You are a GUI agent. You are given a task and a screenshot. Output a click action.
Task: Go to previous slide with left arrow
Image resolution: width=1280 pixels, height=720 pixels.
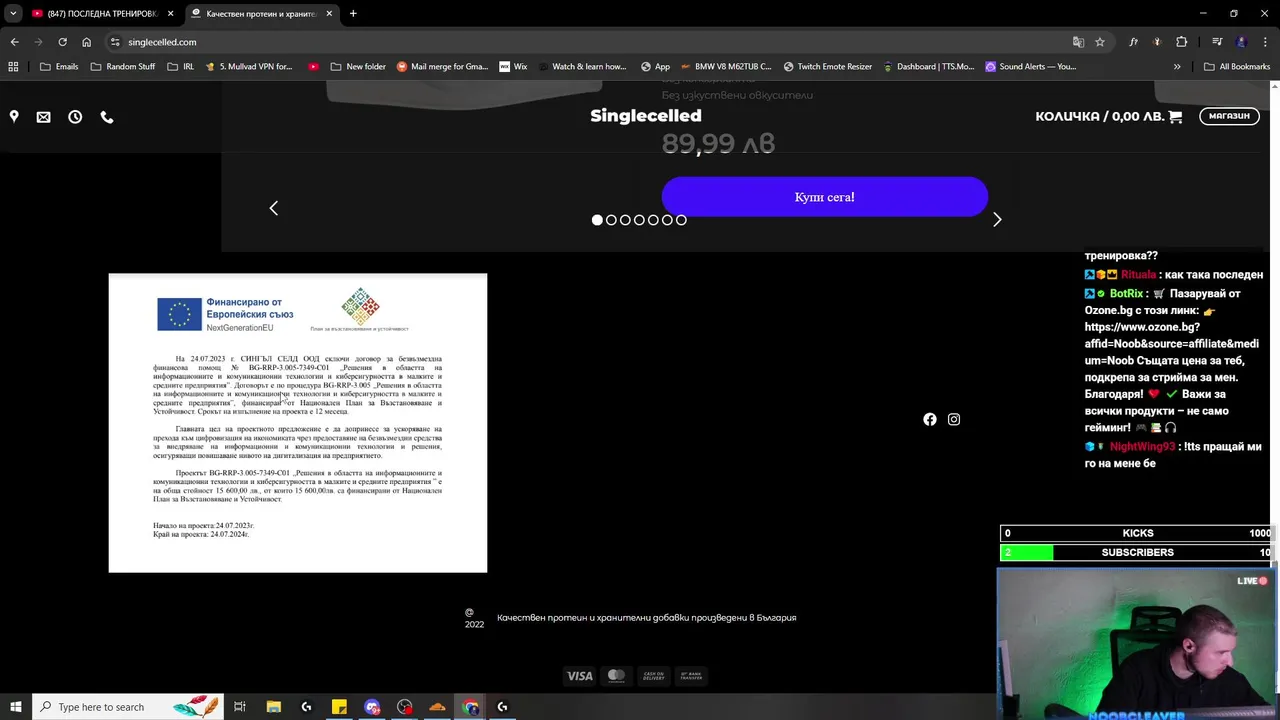pyautogui.click(x=274, y=208)
